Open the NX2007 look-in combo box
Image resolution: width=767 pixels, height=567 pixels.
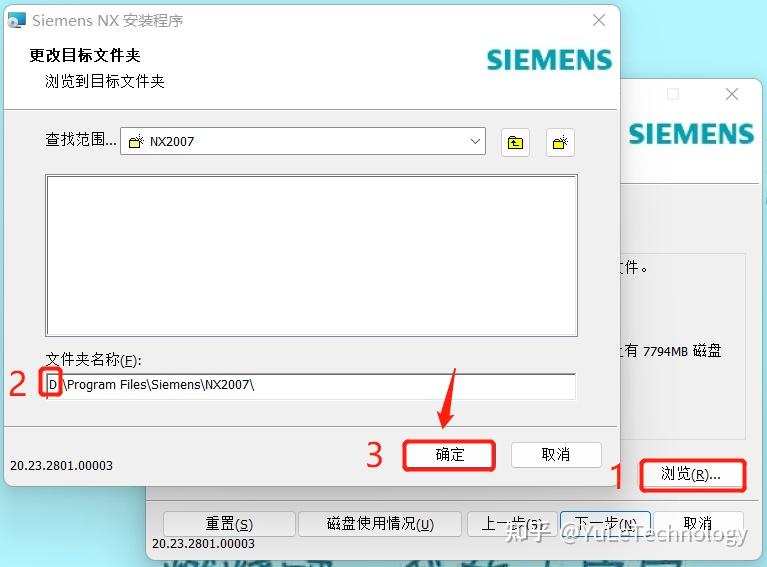coord(303,141)
